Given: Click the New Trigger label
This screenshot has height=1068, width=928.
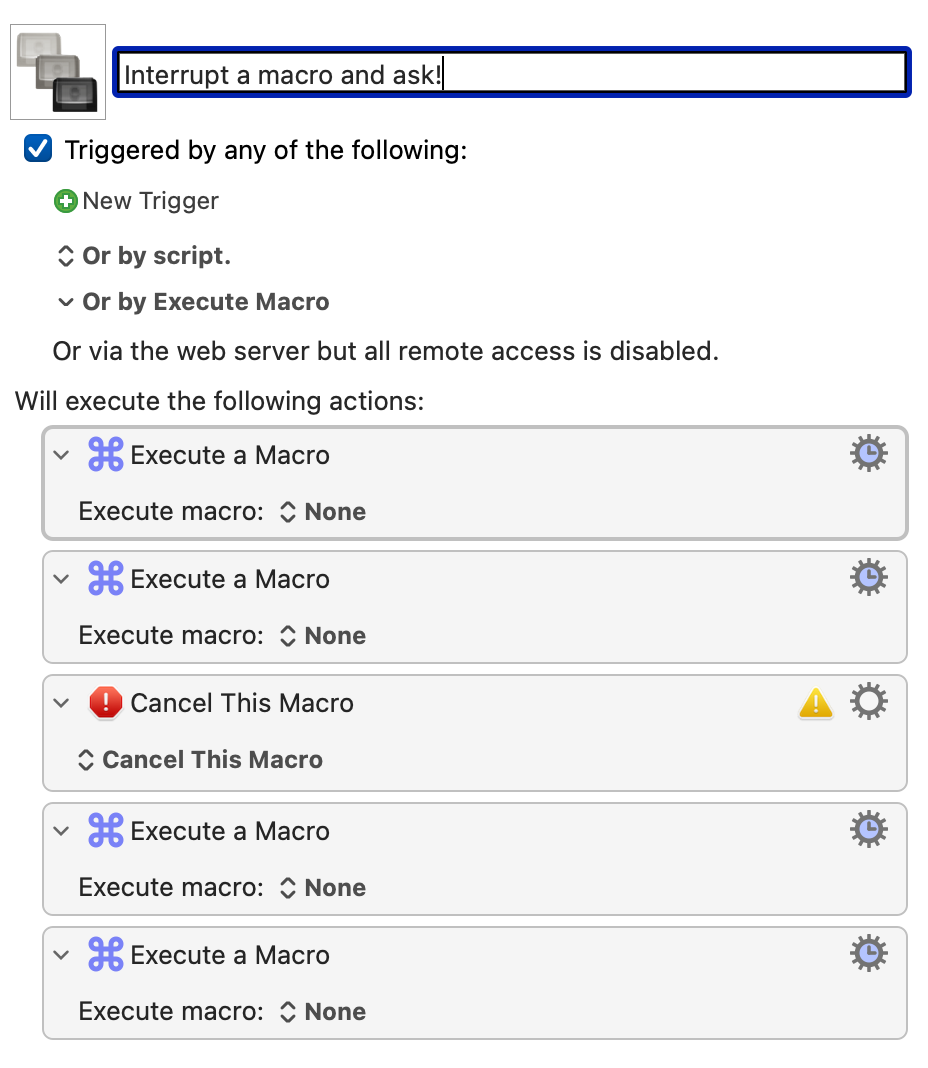Looking at the screenshot, I should 151,201.
